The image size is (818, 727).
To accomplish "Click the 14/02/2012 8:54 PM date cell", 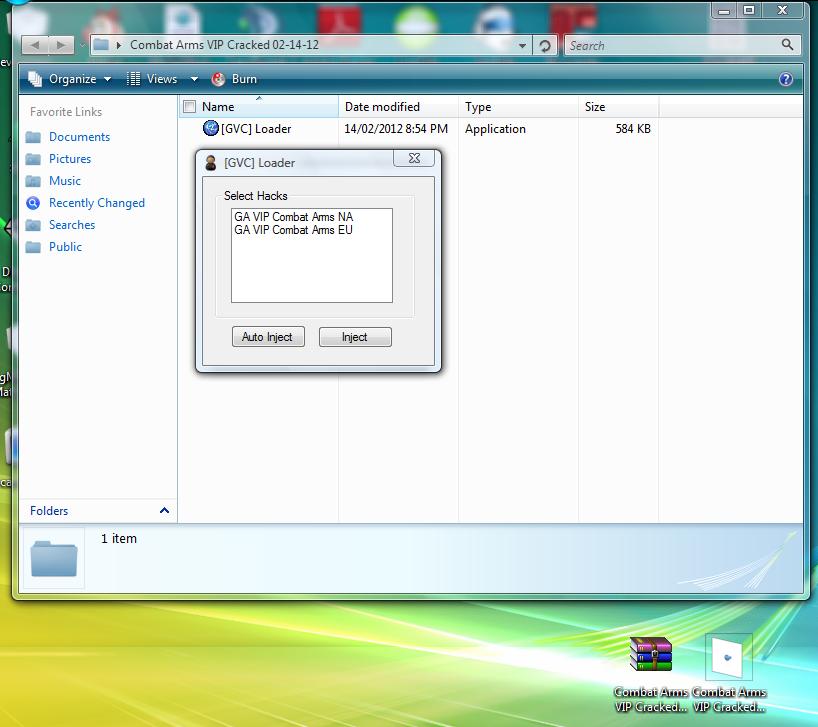I will [396, 128].
